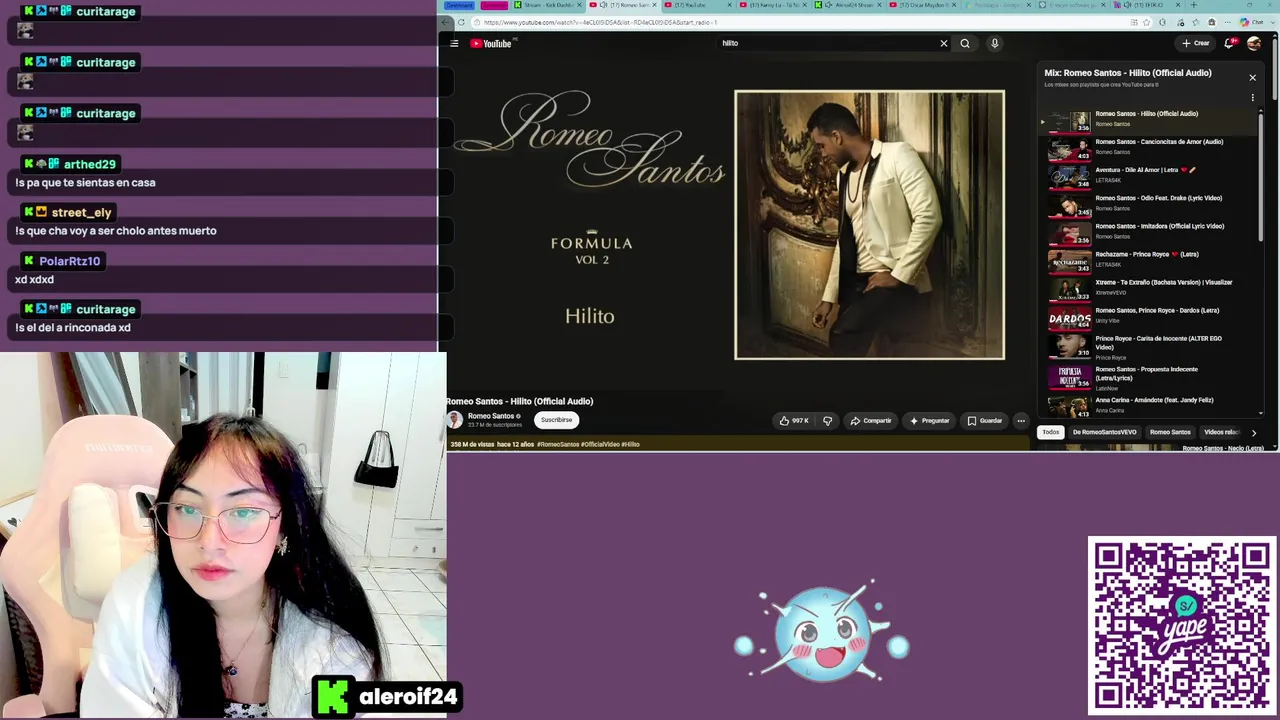1280x720 pixels.
Task: Open the Mix playlist options menu
Action: tap(1252, 97)
